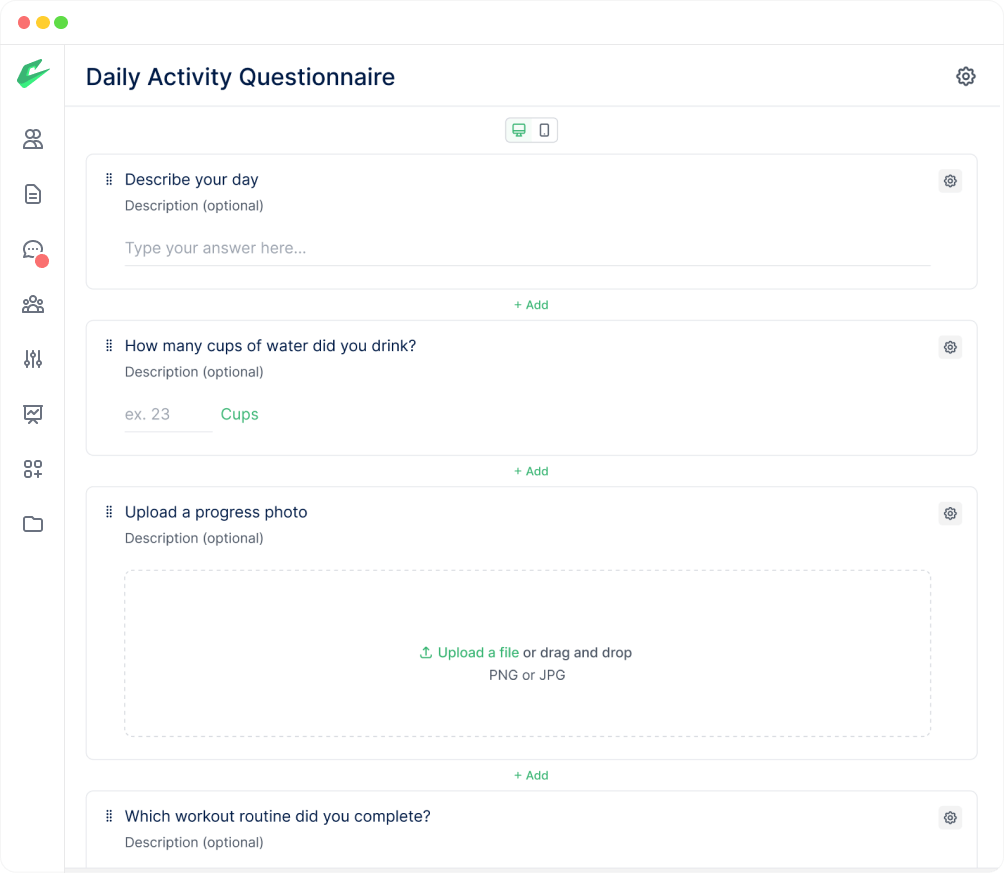Image resolution: width=1004 pixels, height=873 pixels.
Task: Switch to mobile preview mode
Action: 544,130
